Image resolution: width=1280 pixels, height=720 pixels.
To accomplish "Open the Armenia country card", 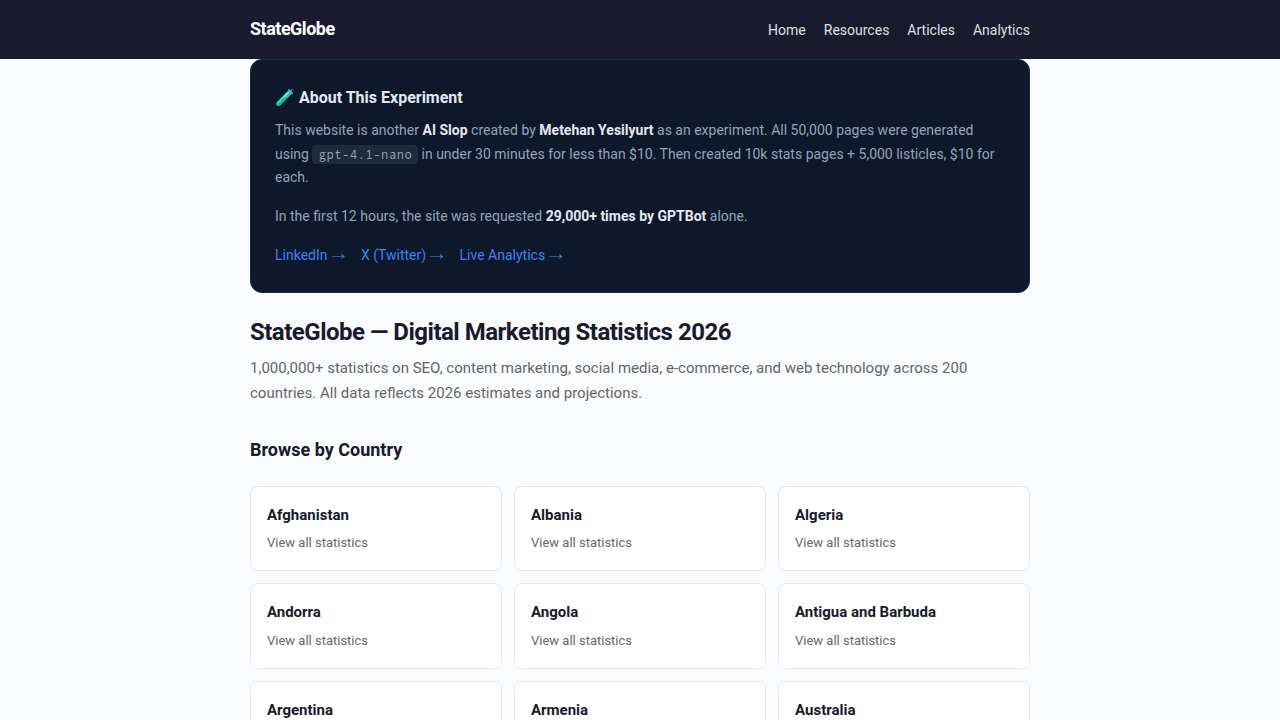I will click(x=640, y=701).
